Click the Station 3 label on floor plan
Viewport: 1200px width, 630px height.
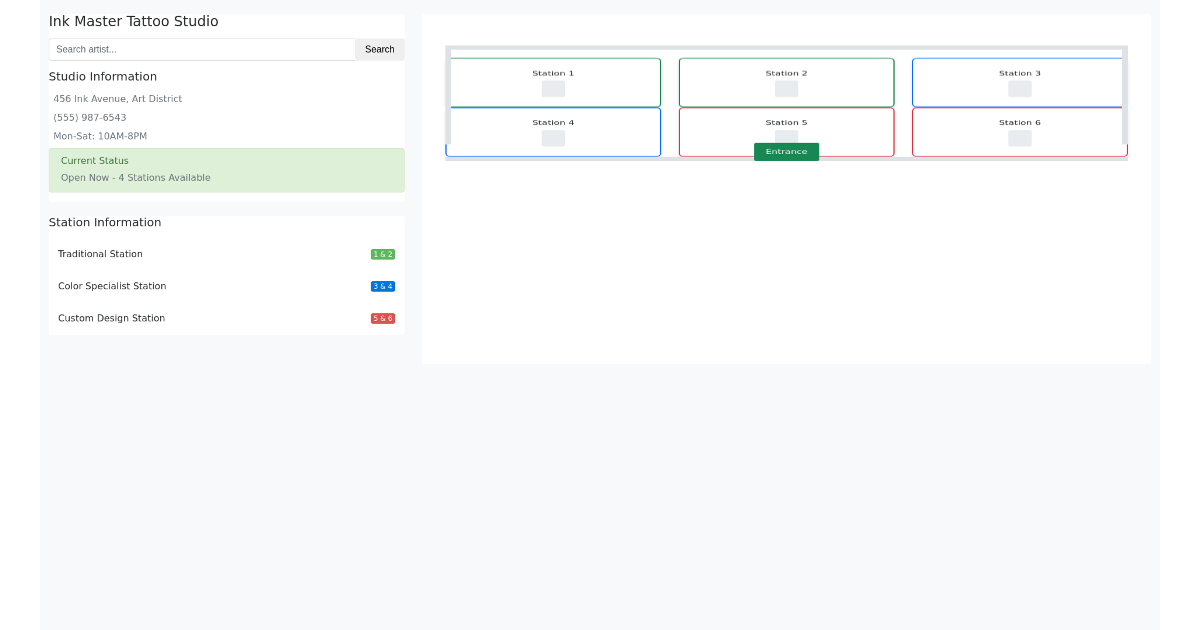click(x=1019, y=73)
